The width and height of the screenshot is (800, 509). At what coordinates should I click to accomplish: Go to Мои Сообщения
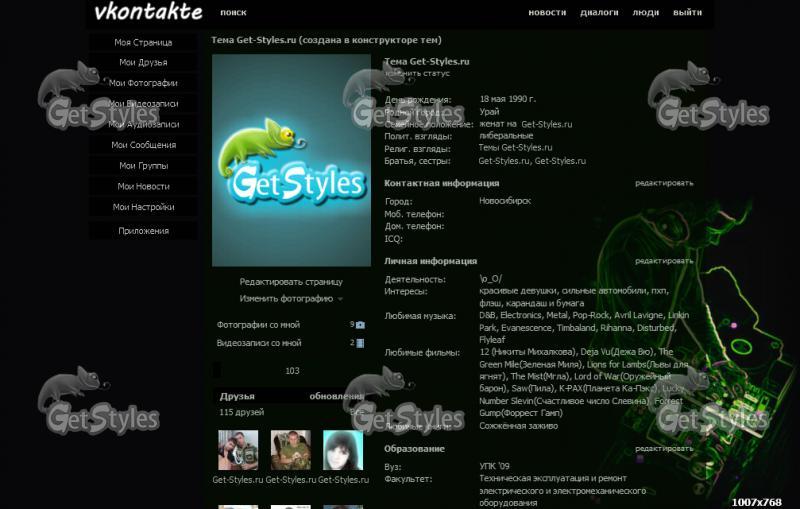(143, 145)
